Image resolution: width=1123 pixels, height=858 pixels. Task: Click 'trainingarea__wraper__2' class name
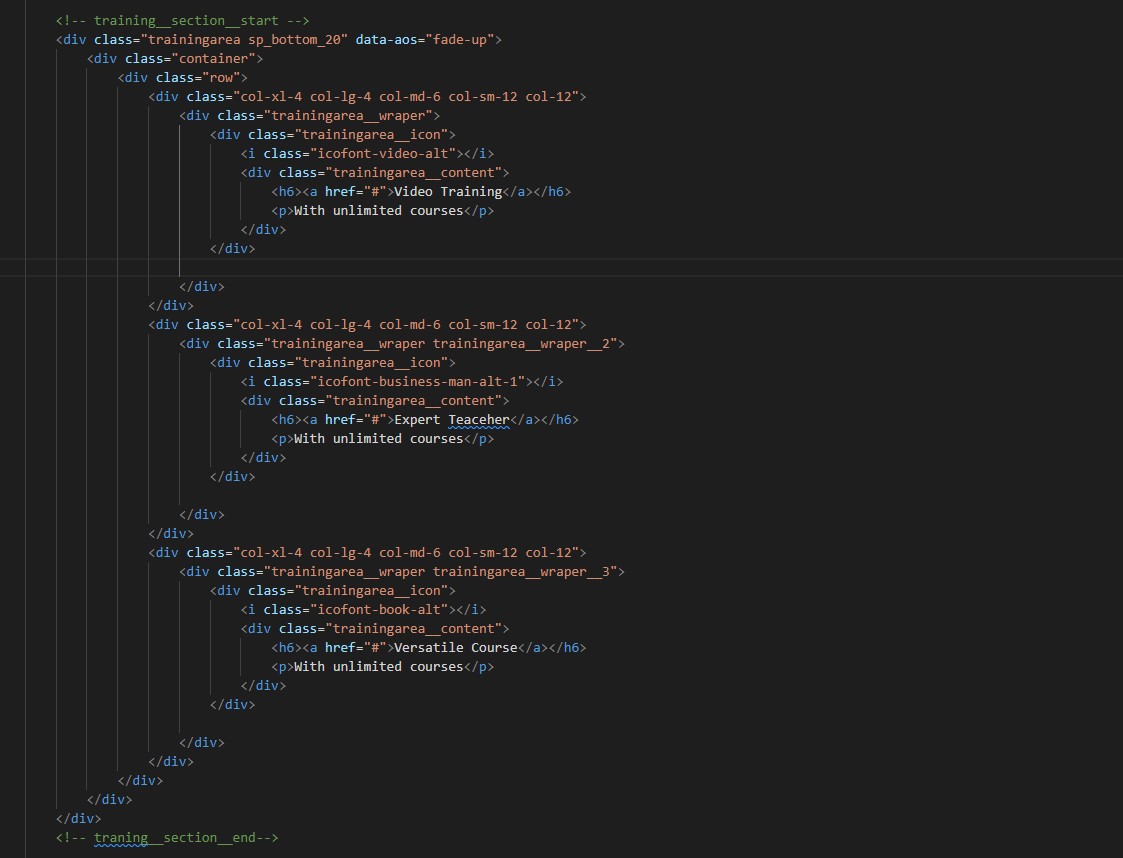521,344
